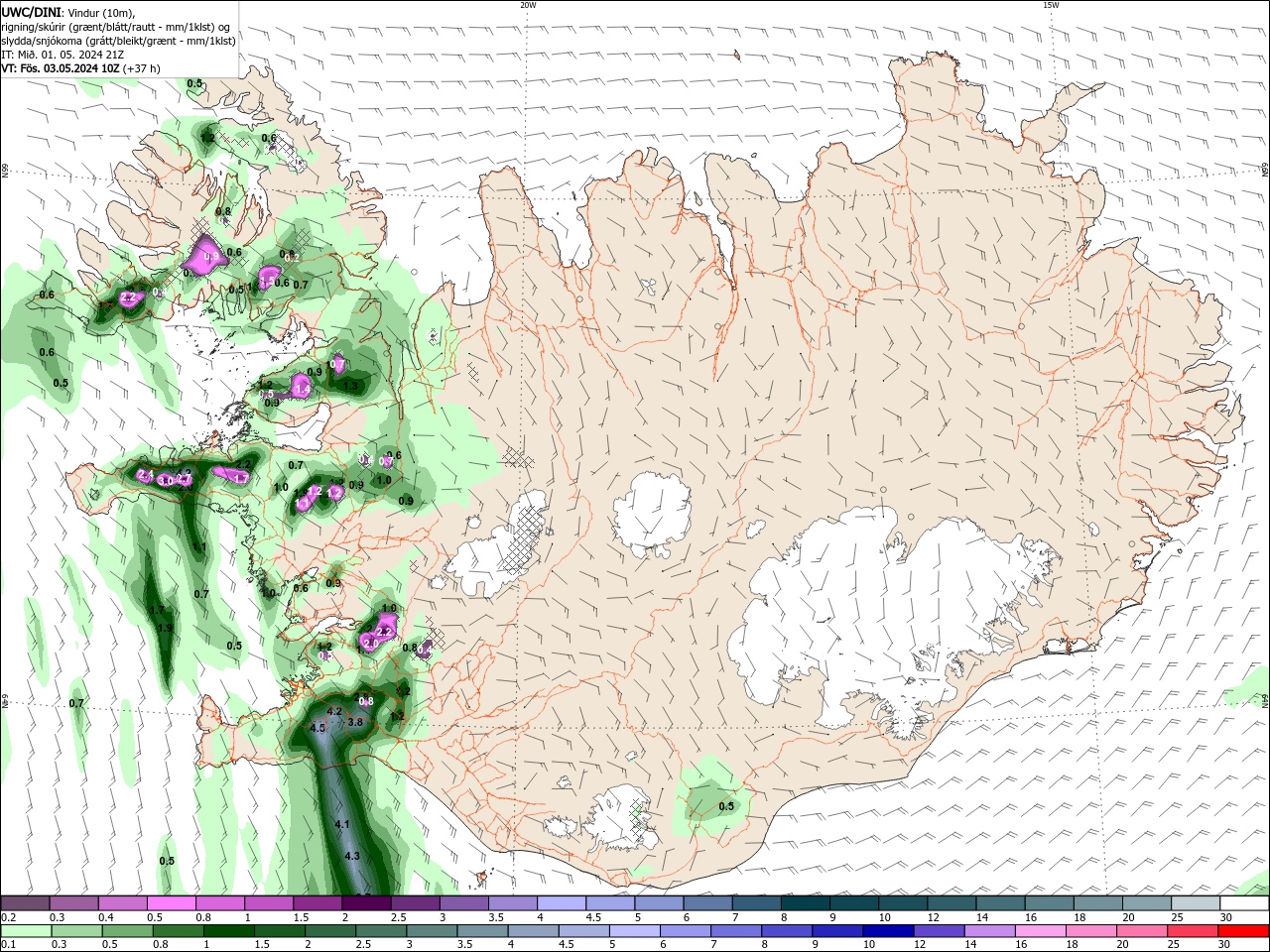Click the 1.3 precipitation value on the map
Screen dimensions: 1270x952
(350, 385)
